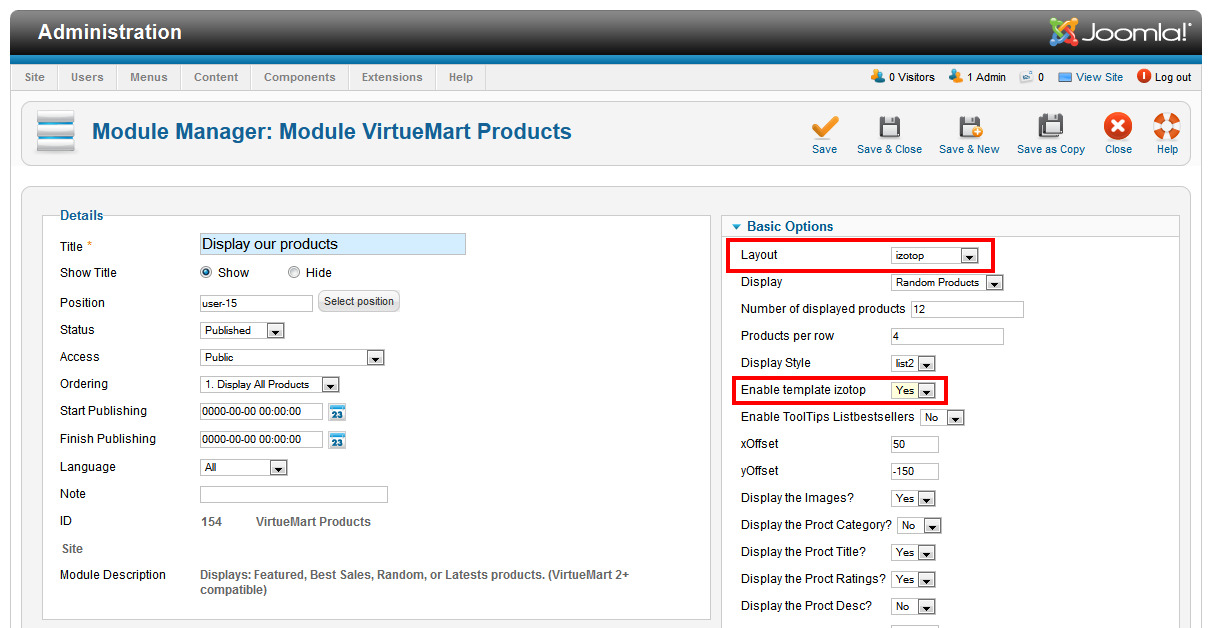This screenshot has width=1212, height=628.
Task: Open the Display dropdown showing Random Products
Action: (947, 283)
